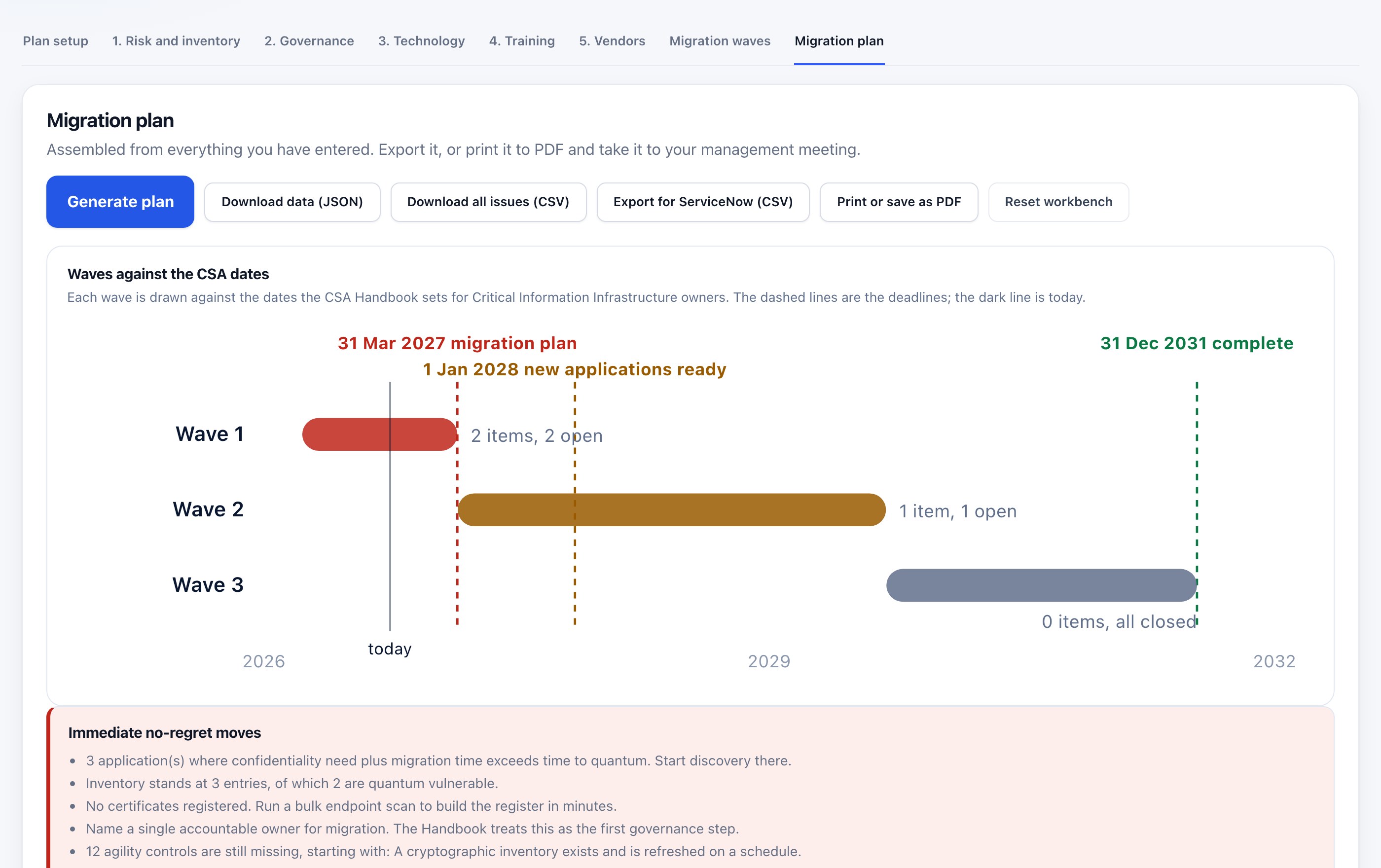1381x868 pixels.
Task: Open the Plan setup tab
Action: point(56,41)
